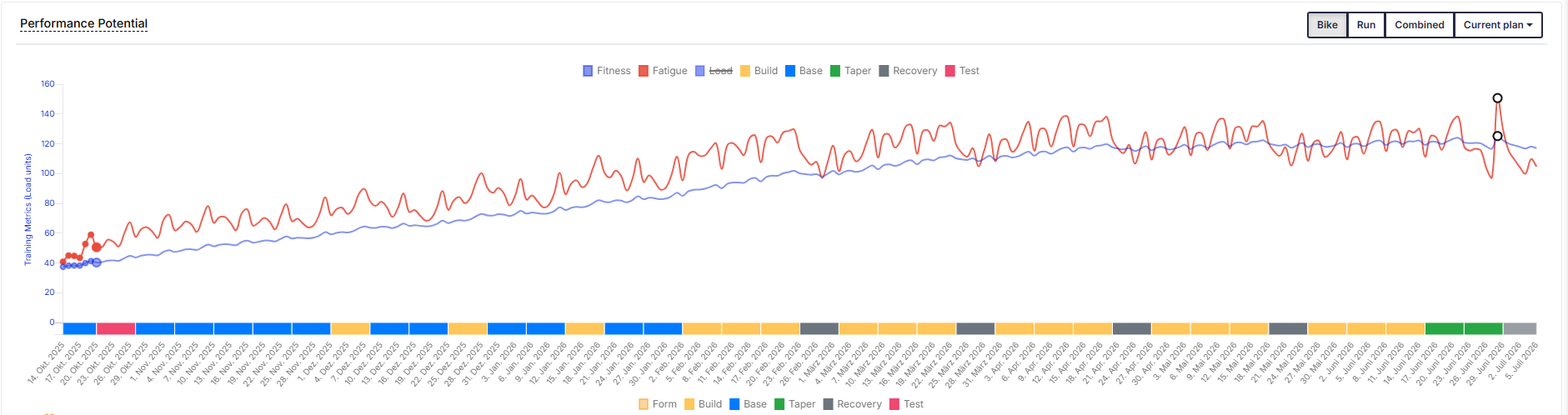Click the Build icon in bottom legend

point(689,404)
